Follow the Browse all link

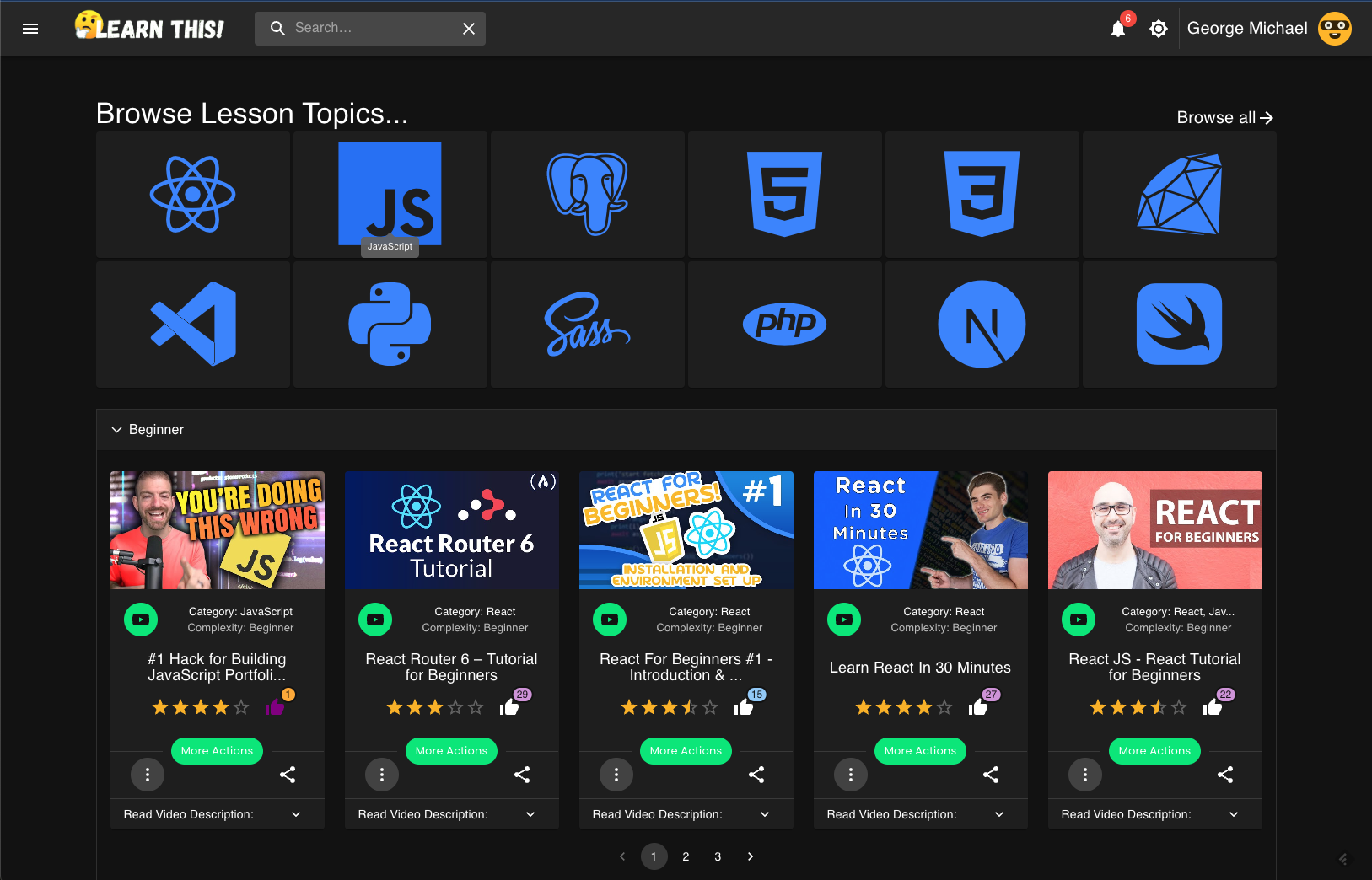tap(1224, 117)
